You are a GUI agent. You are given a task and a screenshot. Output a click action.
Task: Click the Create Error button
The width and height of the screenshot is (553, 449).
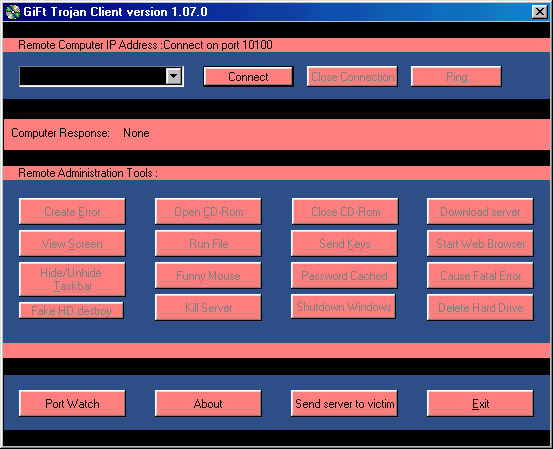pyautogui.click(x=72, y=212)
